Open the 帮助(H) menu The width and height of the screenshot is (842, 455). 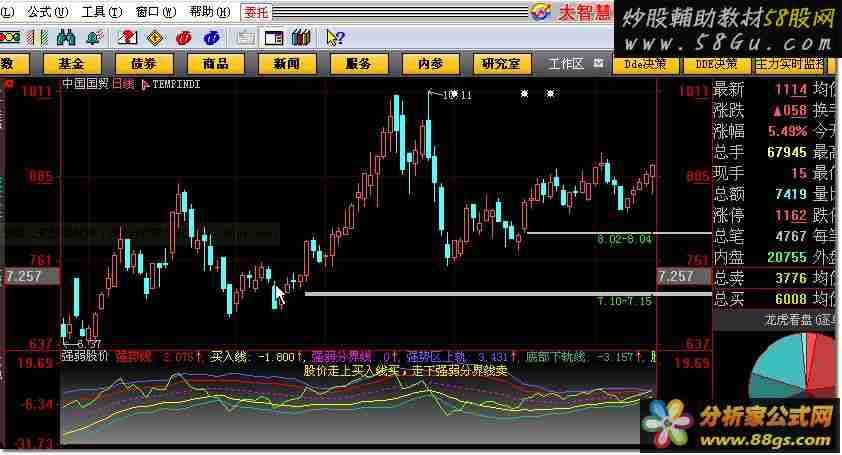coord(210,11)
